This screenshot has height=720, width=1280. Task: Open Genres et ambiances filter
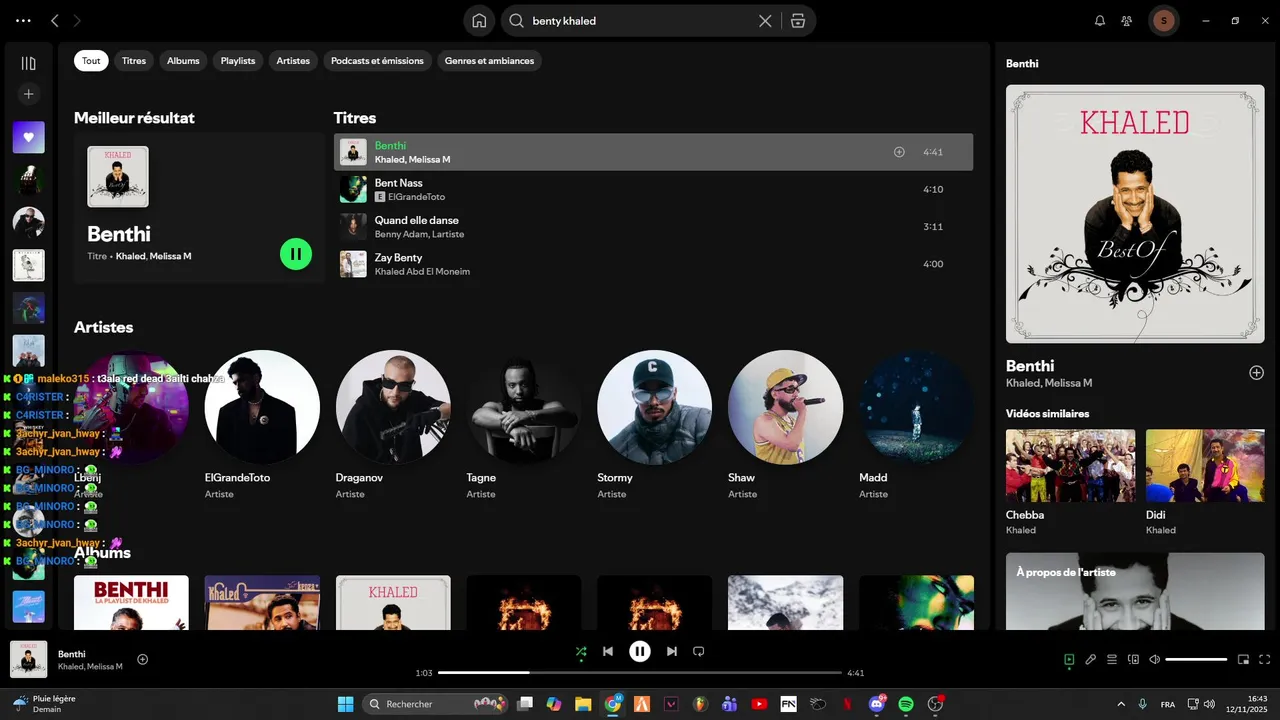pyautogui.click(x=489, y=61)
